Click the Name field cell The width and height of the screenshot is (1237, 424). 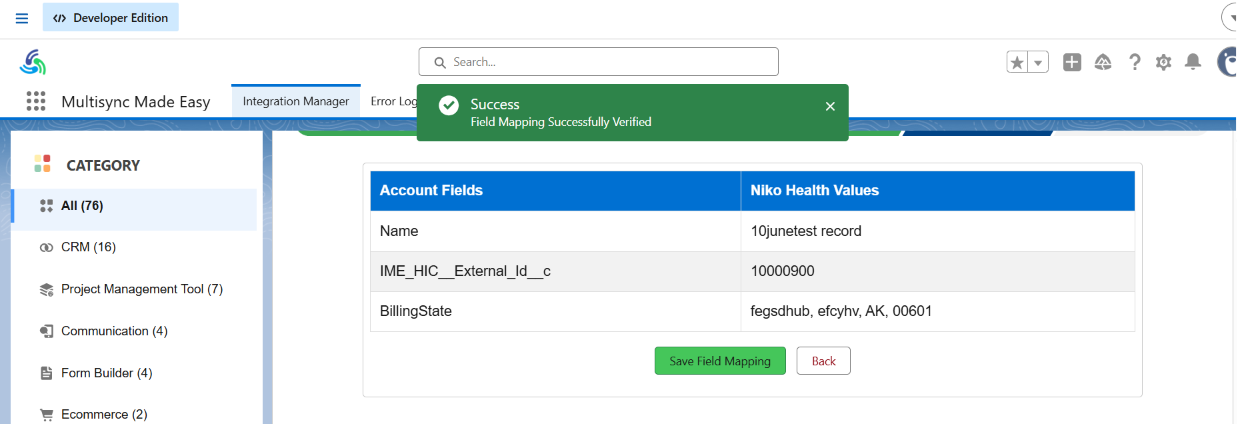[556, 231]
